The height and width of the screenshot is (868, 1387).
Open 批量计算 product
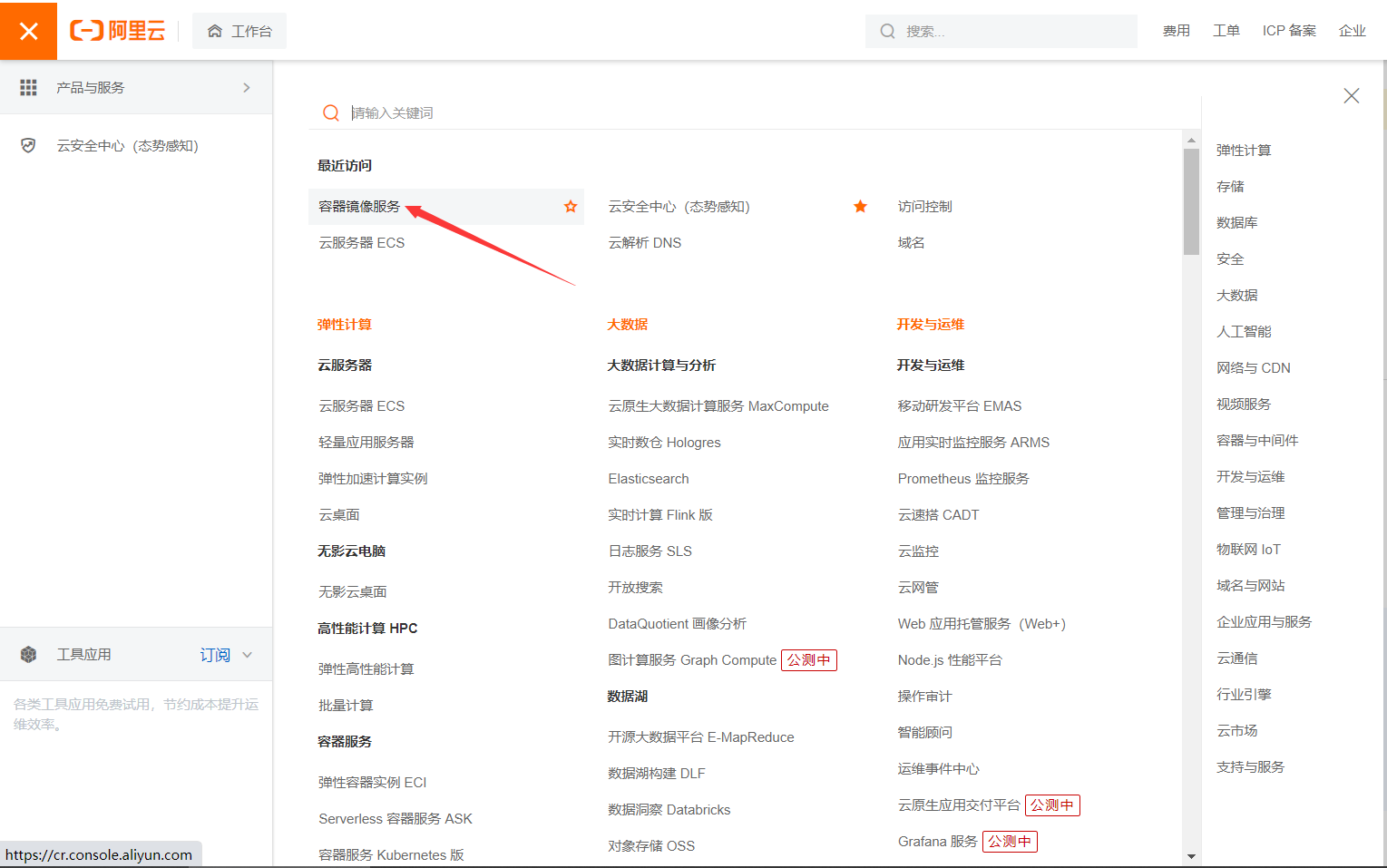pos(345,706)
